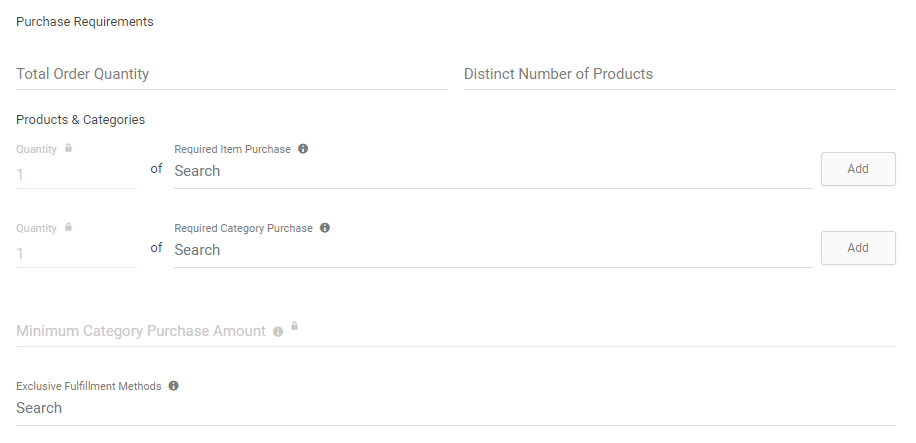916x443 pixels.
Task: Focus the Total Order Quantity field
Action: click(232, 74)
